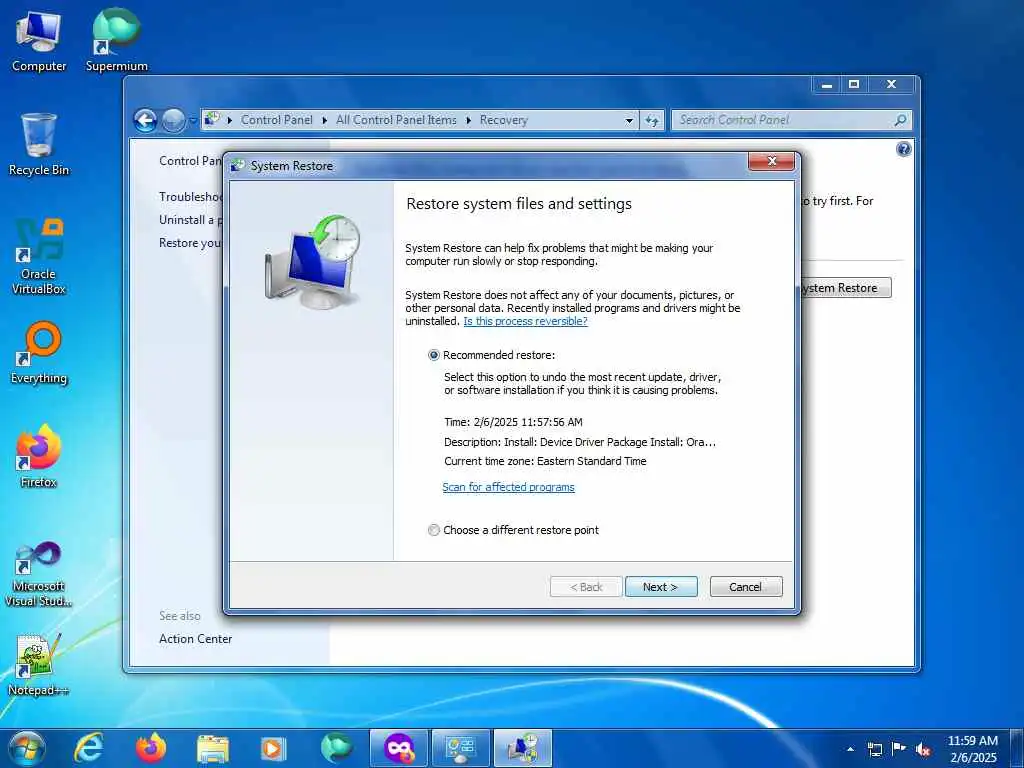Expand arrow after Control Panel breadcrumb
The height and width of the screenshot is (768, 1024).
tap(325, 121)
